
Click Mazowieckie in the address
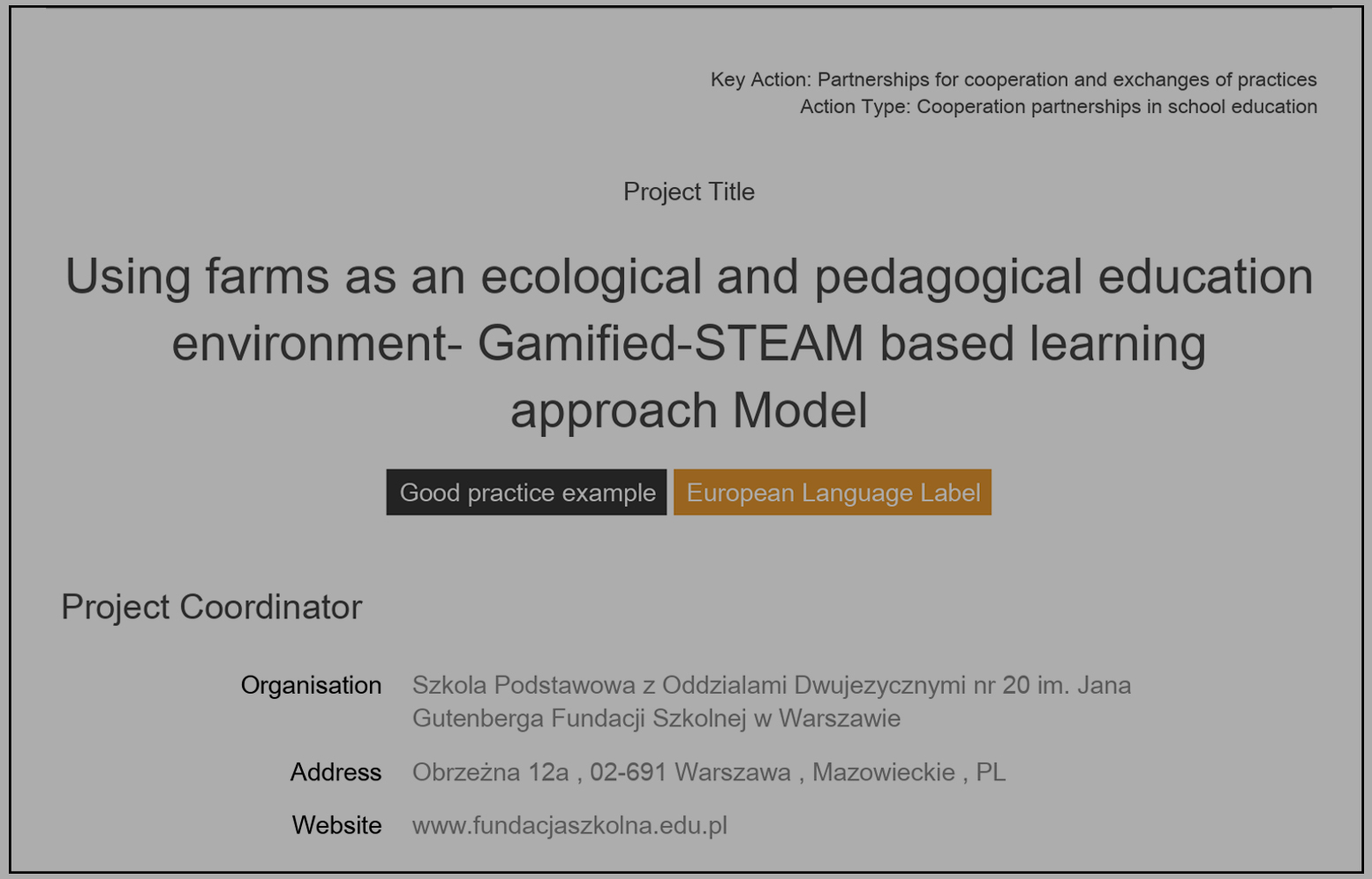coord(883,772)
